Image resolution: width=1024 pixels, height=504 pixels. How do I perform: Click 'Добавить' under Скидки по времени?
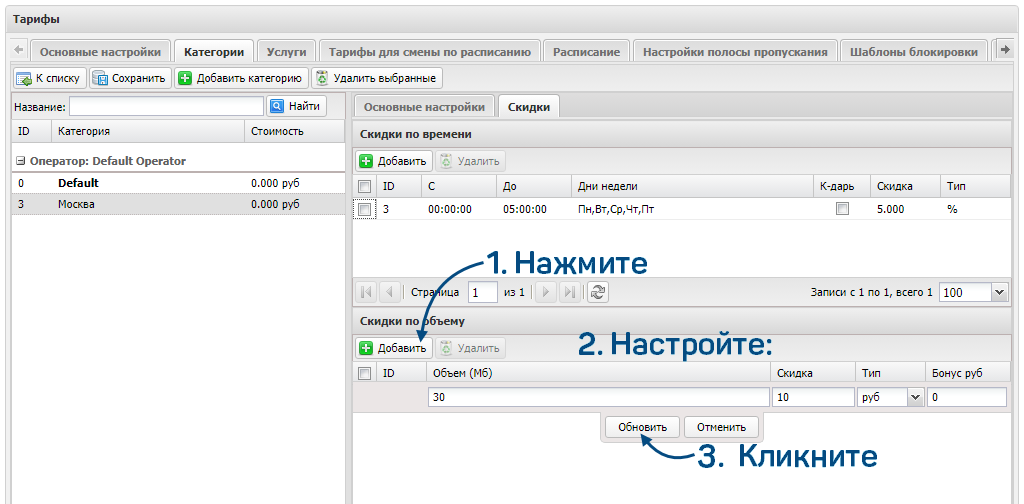point(394,161)
